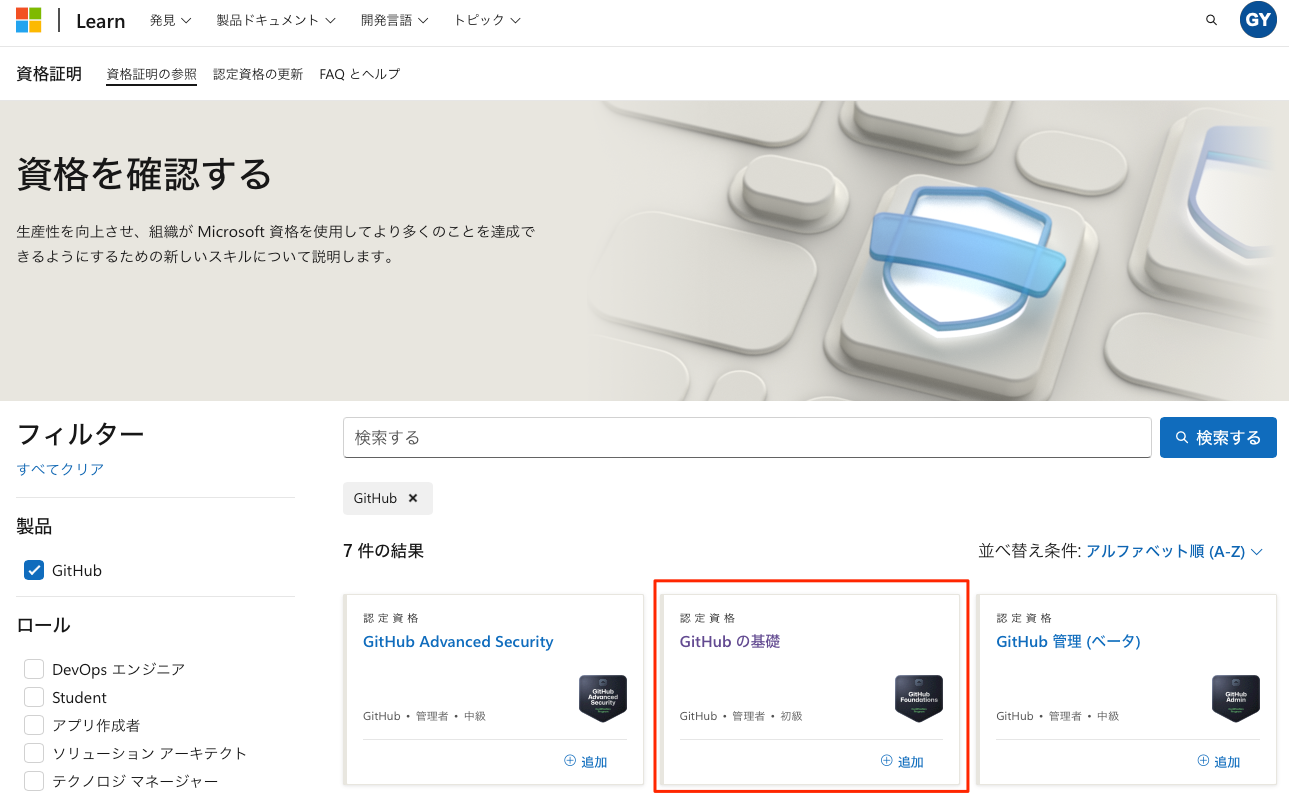Click すべてクリア to clear filters
1289x796 pixels.
tap(60, 469)
